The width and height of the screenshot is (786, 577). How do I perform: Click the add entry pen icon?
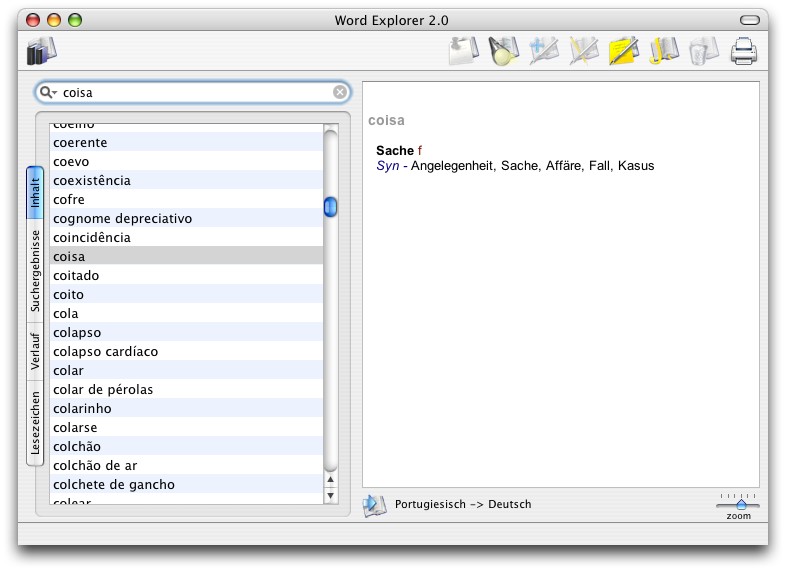click(544, 51)
